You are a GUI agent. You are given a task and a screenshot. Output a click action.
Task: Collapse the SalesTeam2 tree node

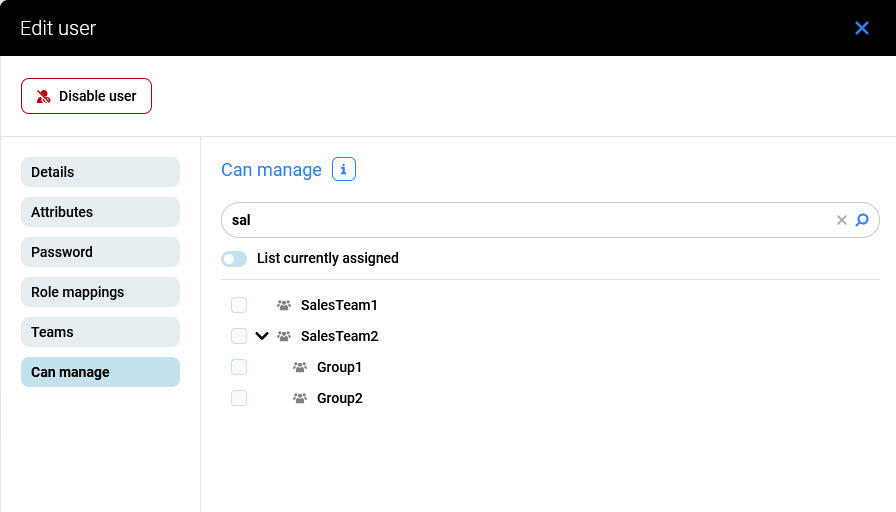[262, 336]
